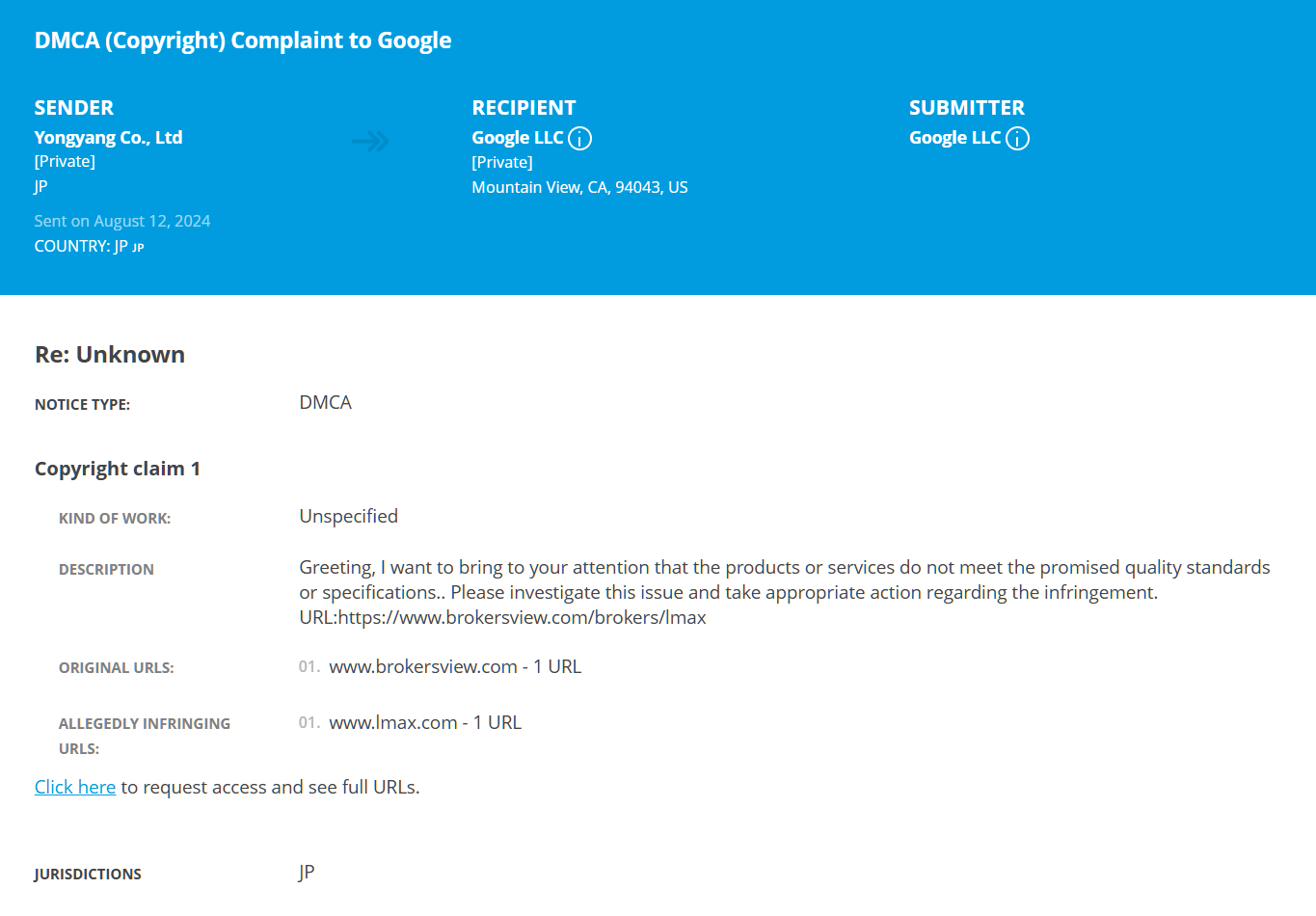Click sender name Yongyang Co., Ltd
The image size is (1316, 916).
tap(108, 137)
